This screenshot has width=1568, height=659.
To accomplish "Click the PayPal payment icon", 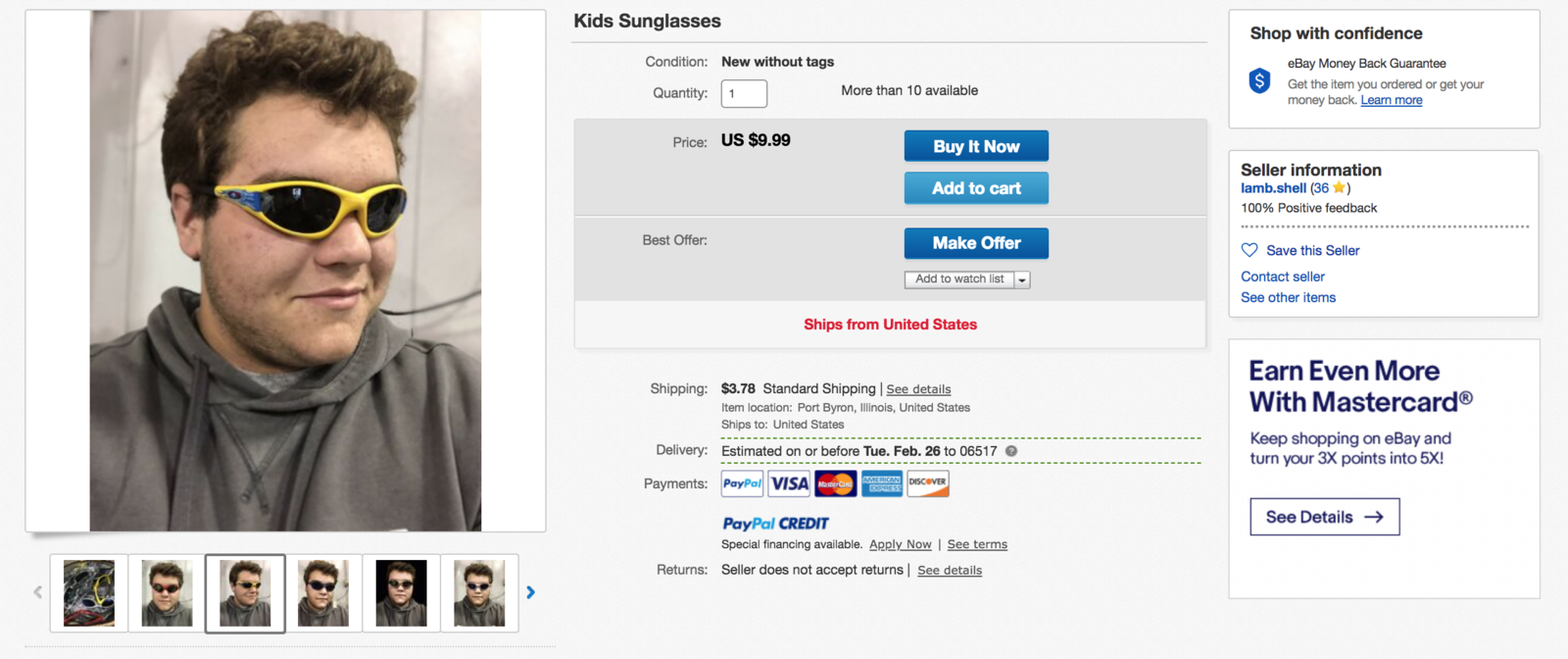I will tap(742, 483).
